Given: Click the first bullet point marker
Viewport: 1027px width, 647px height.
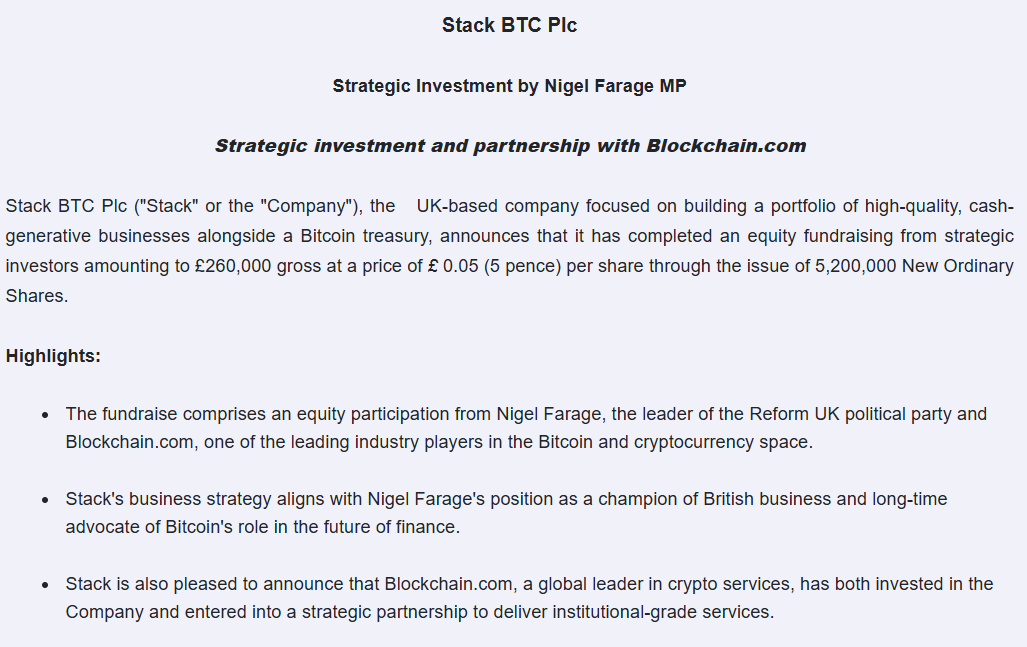Looking at the screenshot, I should click(46, 414).
